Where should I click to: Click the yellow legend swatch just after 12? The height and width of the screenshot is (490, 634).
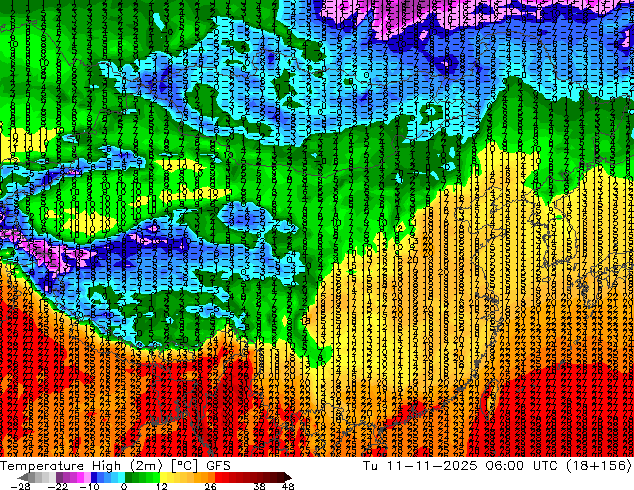163,477
